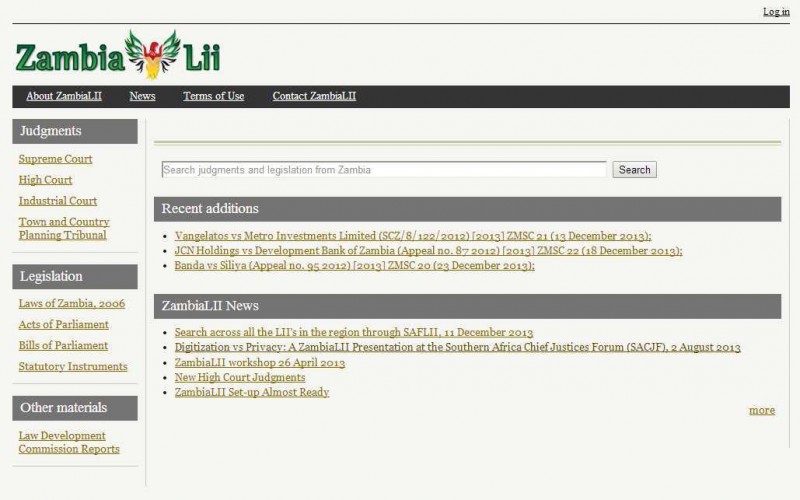The image size is (800, 500).
Task: Open Law Development Commission Reports
Action: (x=68, y=443)
